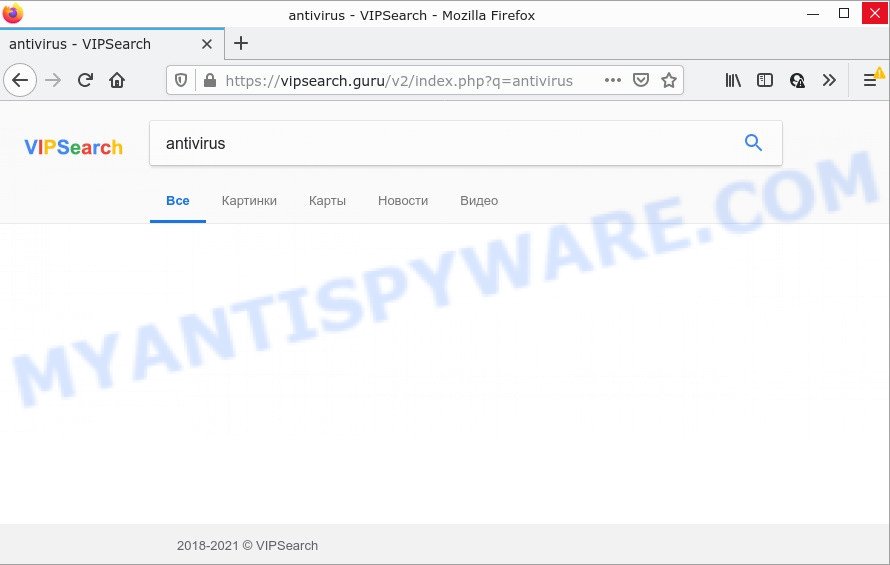
Task: Reload the current page
Action: [x=85, y=81]
